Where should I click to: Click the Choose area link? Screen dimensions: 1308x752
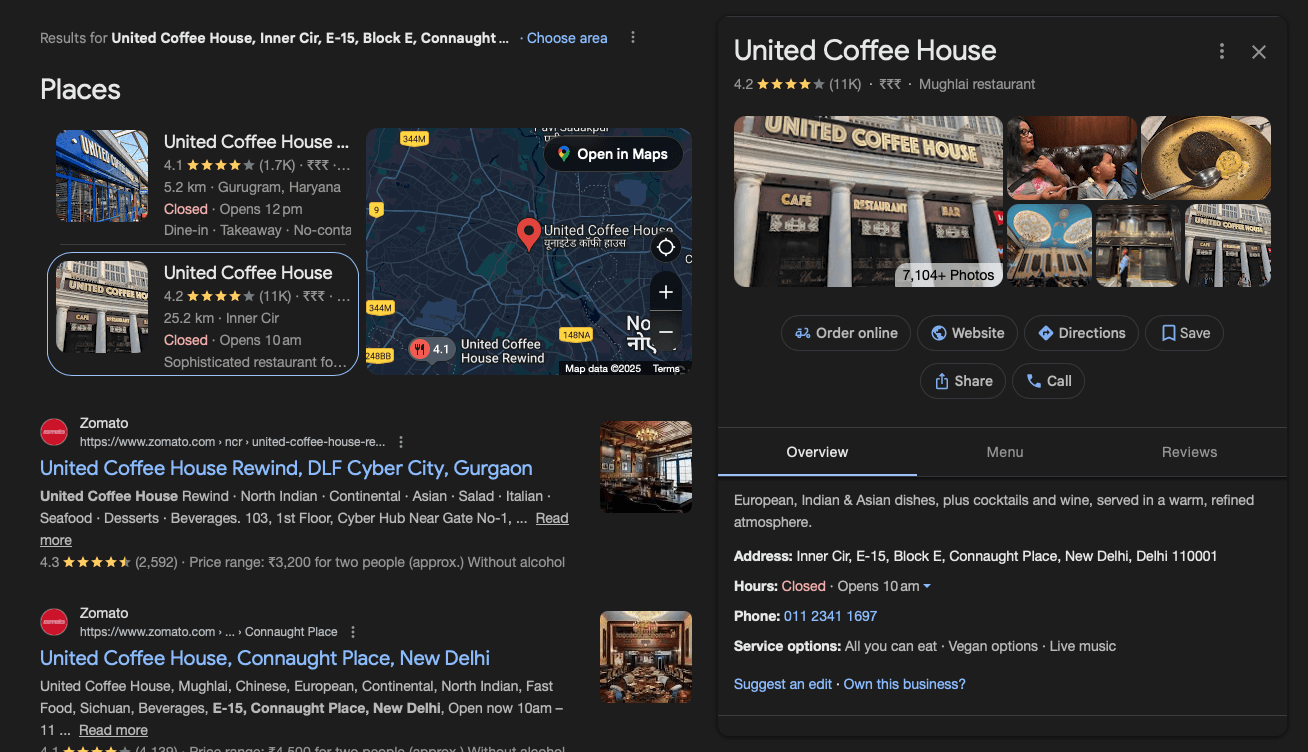(567, 38)
